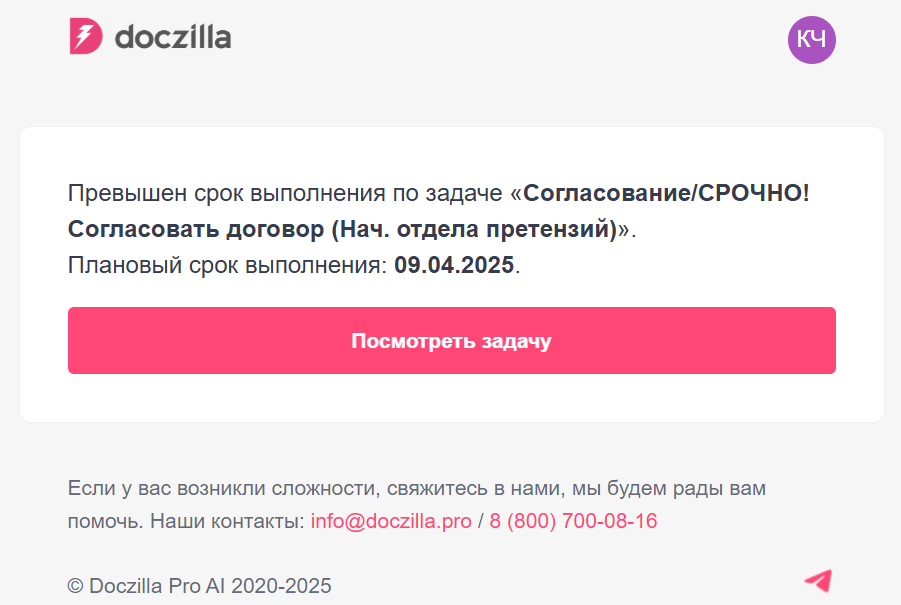Image resolution: width=901 pixels, height=605 pixels.
Task: Open the info@doczilla.pro email link
Action: [x=391, y=521]
